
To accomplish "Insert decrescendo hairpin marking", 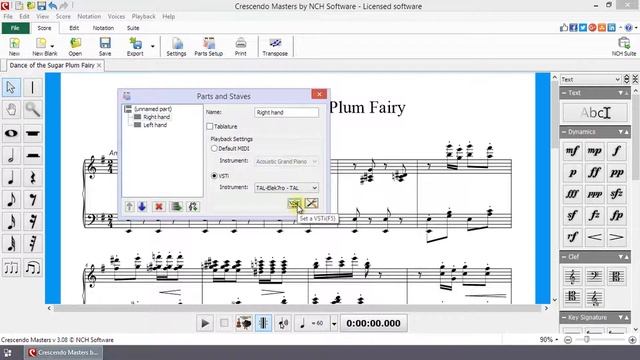I will click(616, 237).
